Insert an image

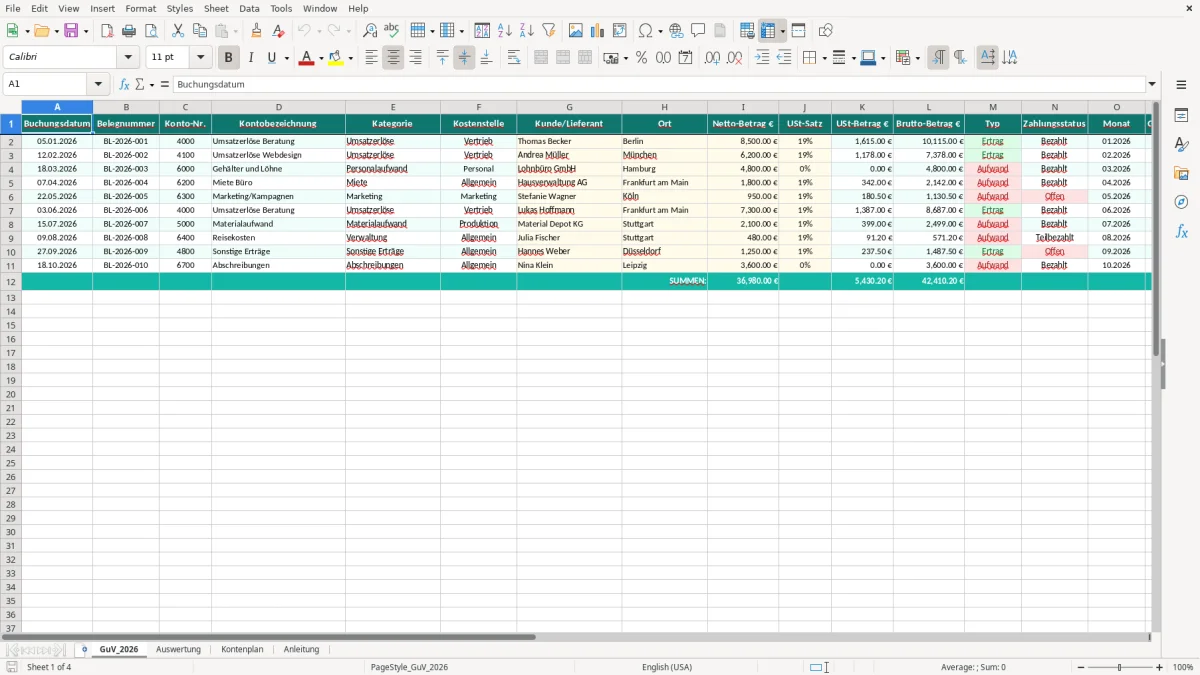(575, 31)
